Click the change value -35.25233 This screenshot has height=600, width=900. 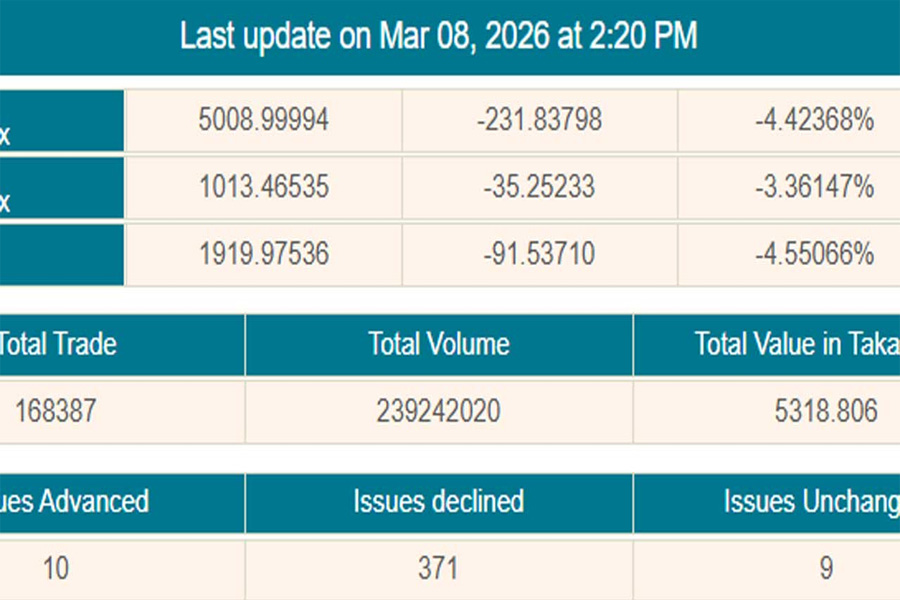coord(540,187)
